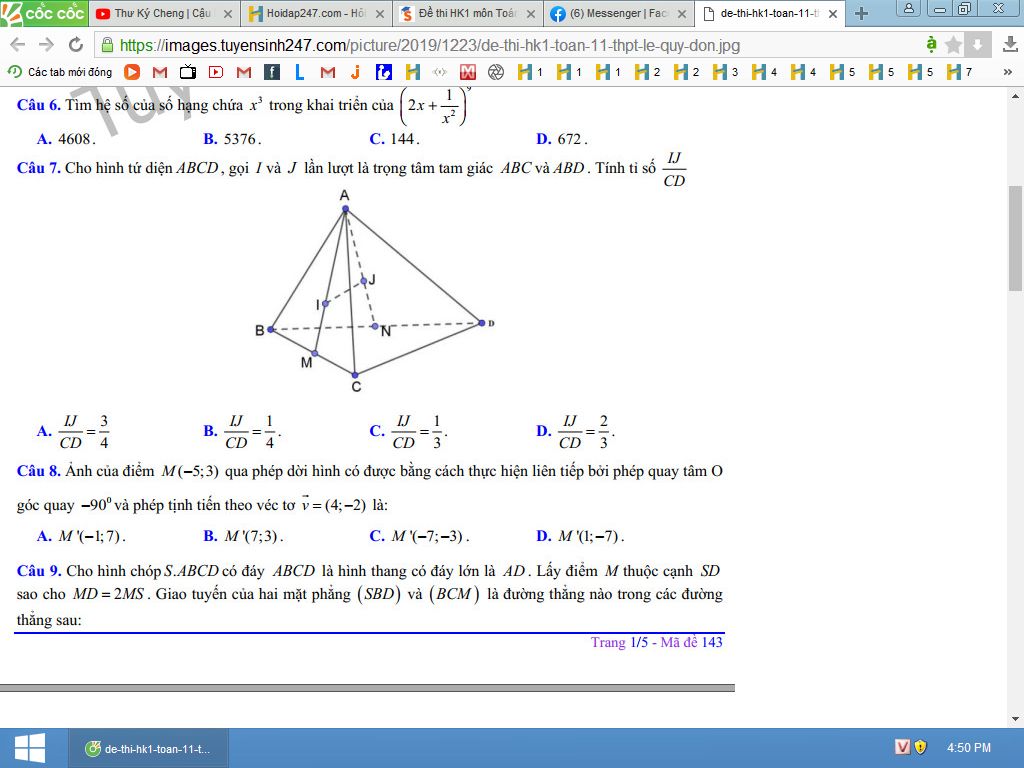The width and height of the screenshot is (1024, 768).
Task: Click the green padlock site security icon
Action: [x=108, y=45]
